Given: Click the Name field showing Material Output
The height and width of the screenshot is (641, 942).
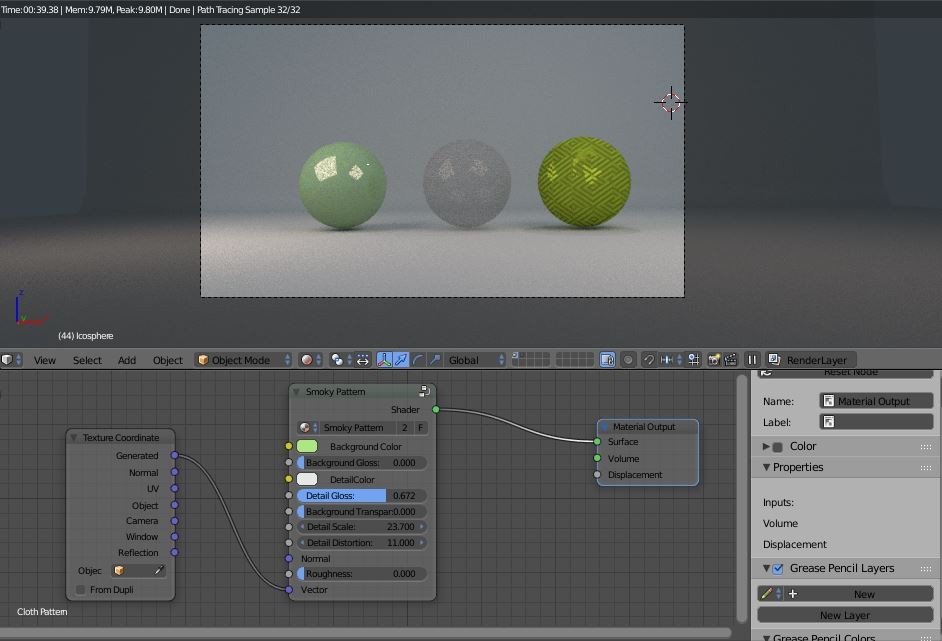Looking at the screenshot, I should tap(875, 400).
